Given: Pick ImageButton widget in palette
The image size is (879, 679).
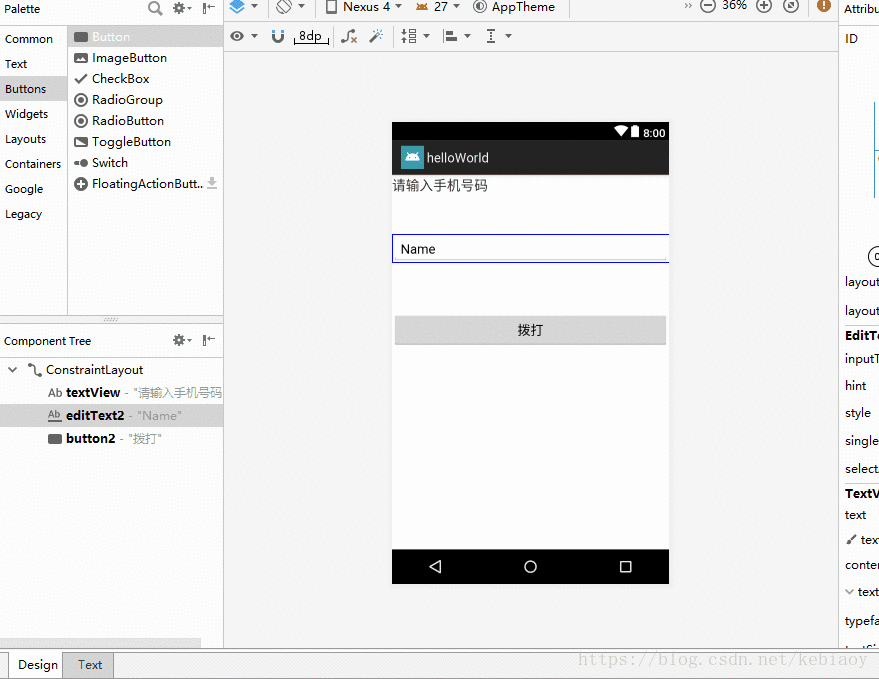Looking at the screenshot, I should pyautogui.click(x=146, y=58).
